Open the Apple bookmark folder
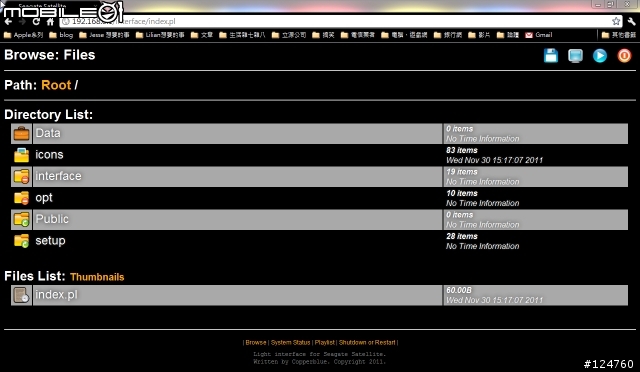This screenshot has height=372, width=640. coord(23,35)
